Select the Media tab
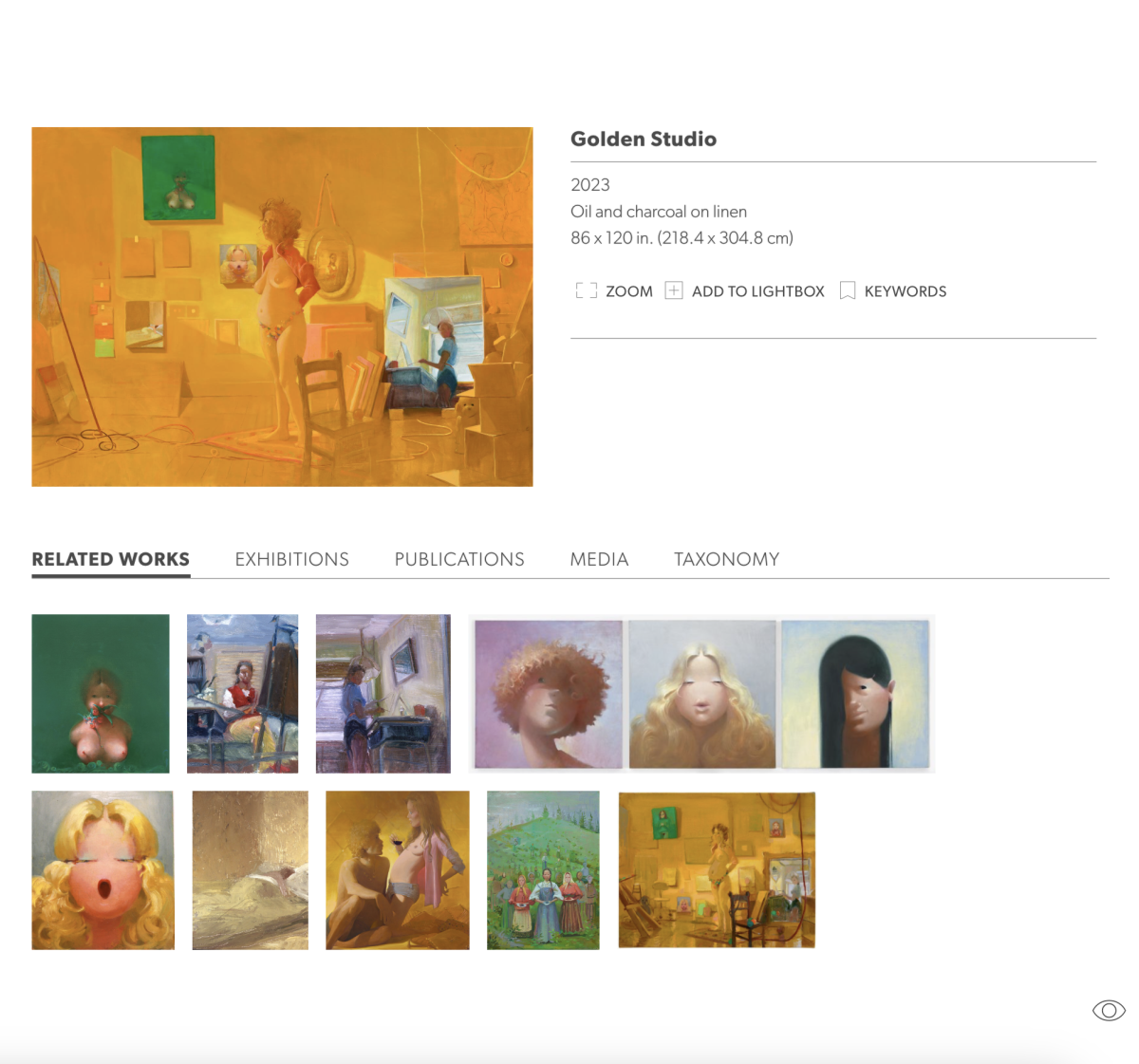Image resolution: width=1139 pixels, height=1064 pixels. pos(599,560)
